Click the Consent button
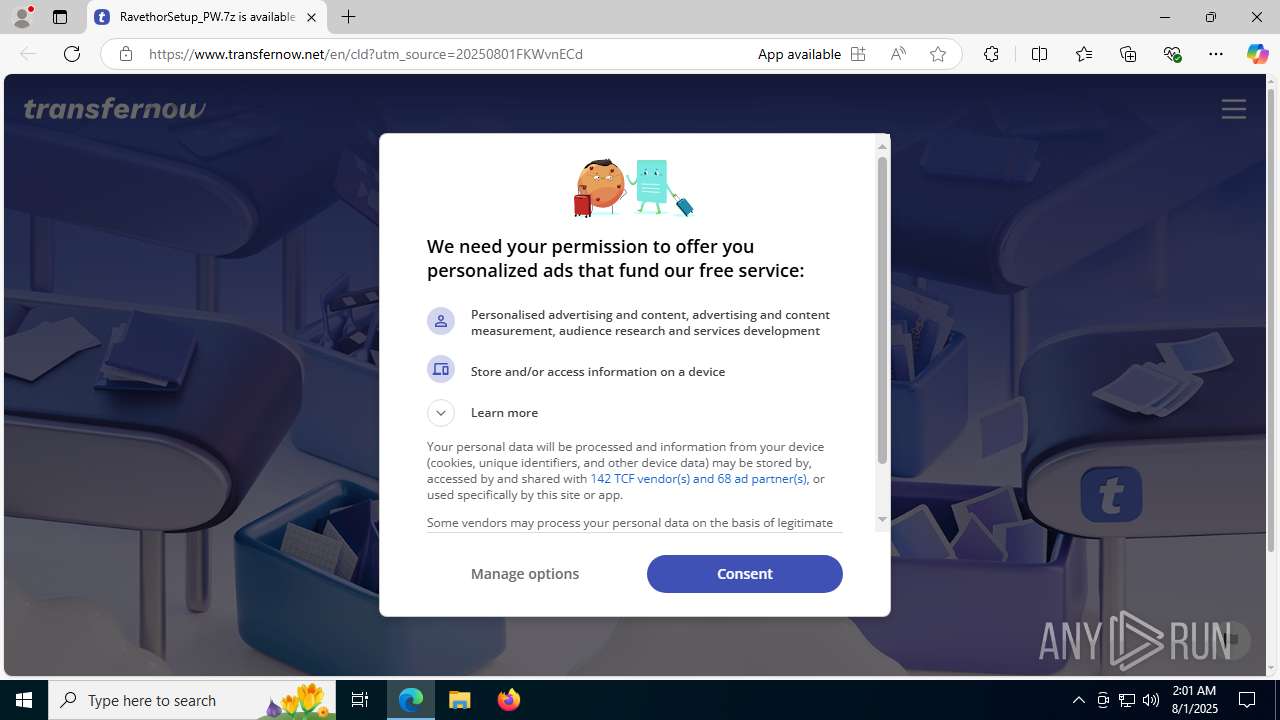Screen dimensions: 1280x720 (745, 574)
